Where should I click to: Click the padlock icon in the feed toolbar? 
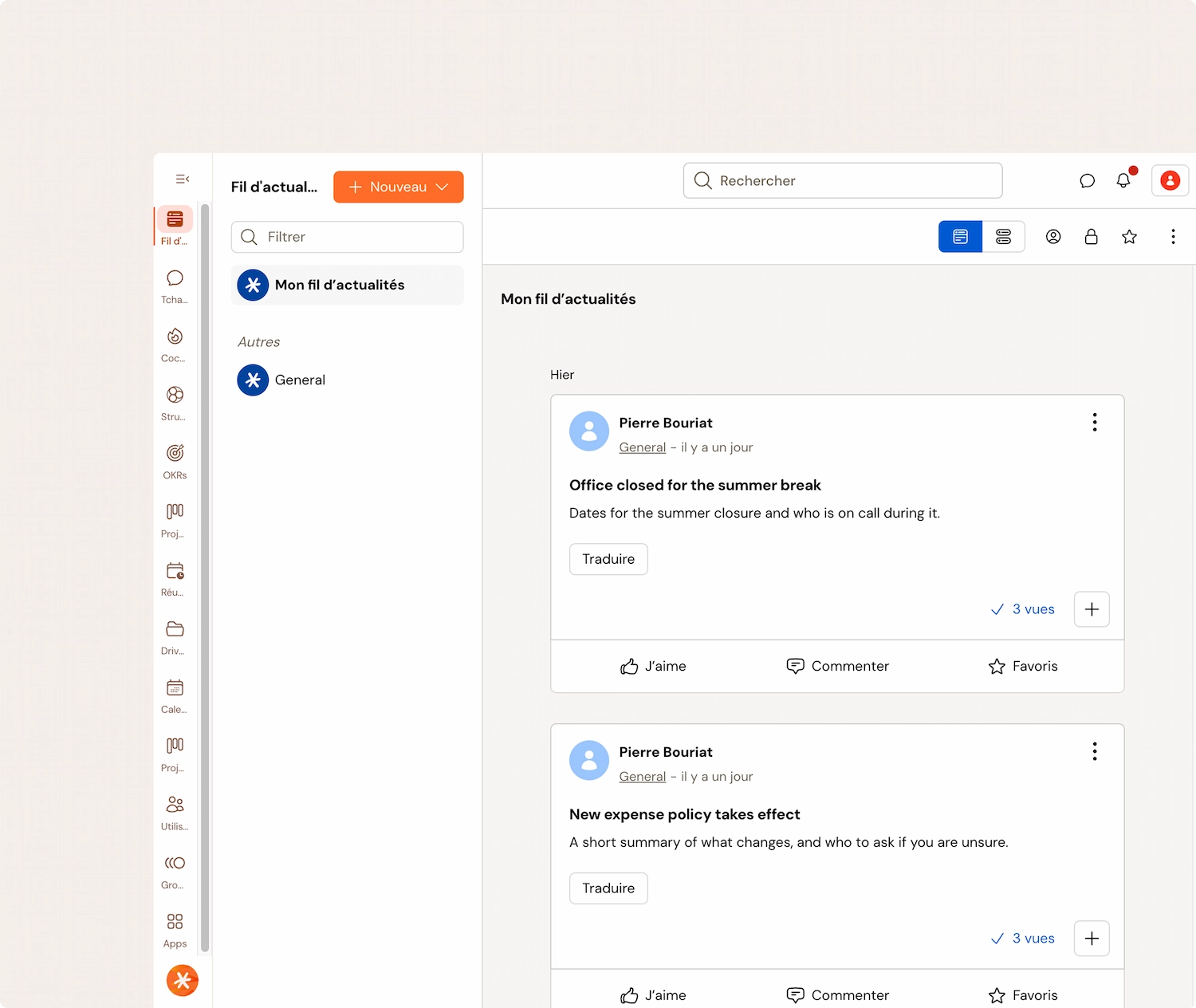(1091, 237)
